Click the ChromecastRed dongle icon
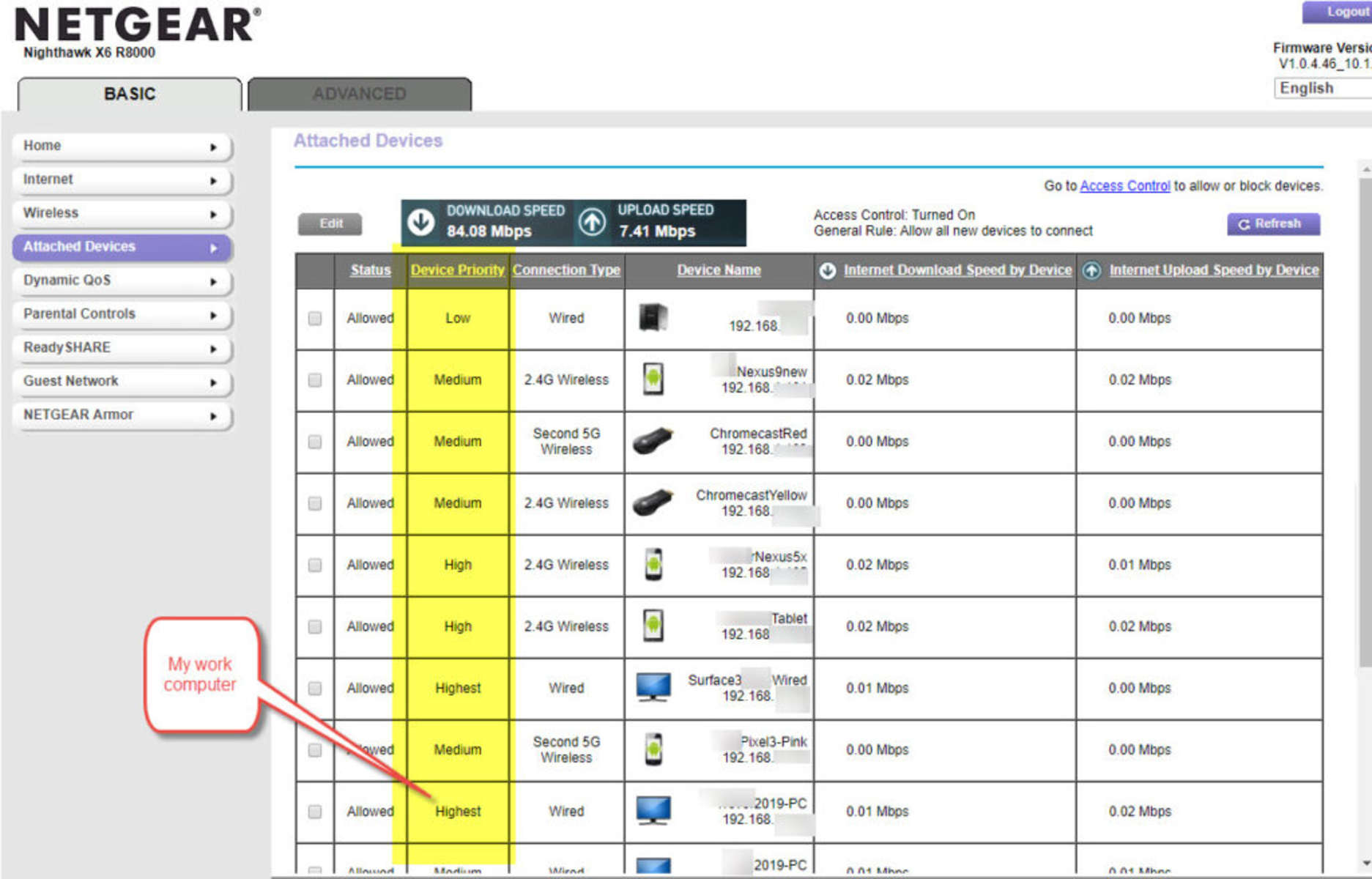This screenshot has width=1372, height=879. [653, 441]
